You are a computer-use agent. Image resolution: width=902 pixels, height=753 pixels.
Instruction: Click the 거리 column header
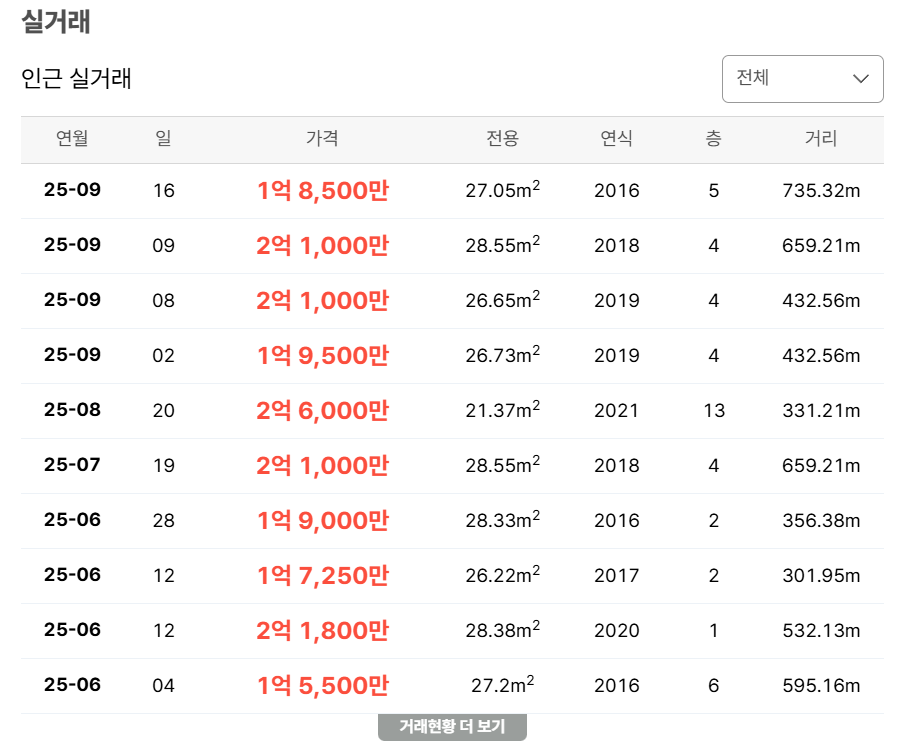(x=821, y=139)
